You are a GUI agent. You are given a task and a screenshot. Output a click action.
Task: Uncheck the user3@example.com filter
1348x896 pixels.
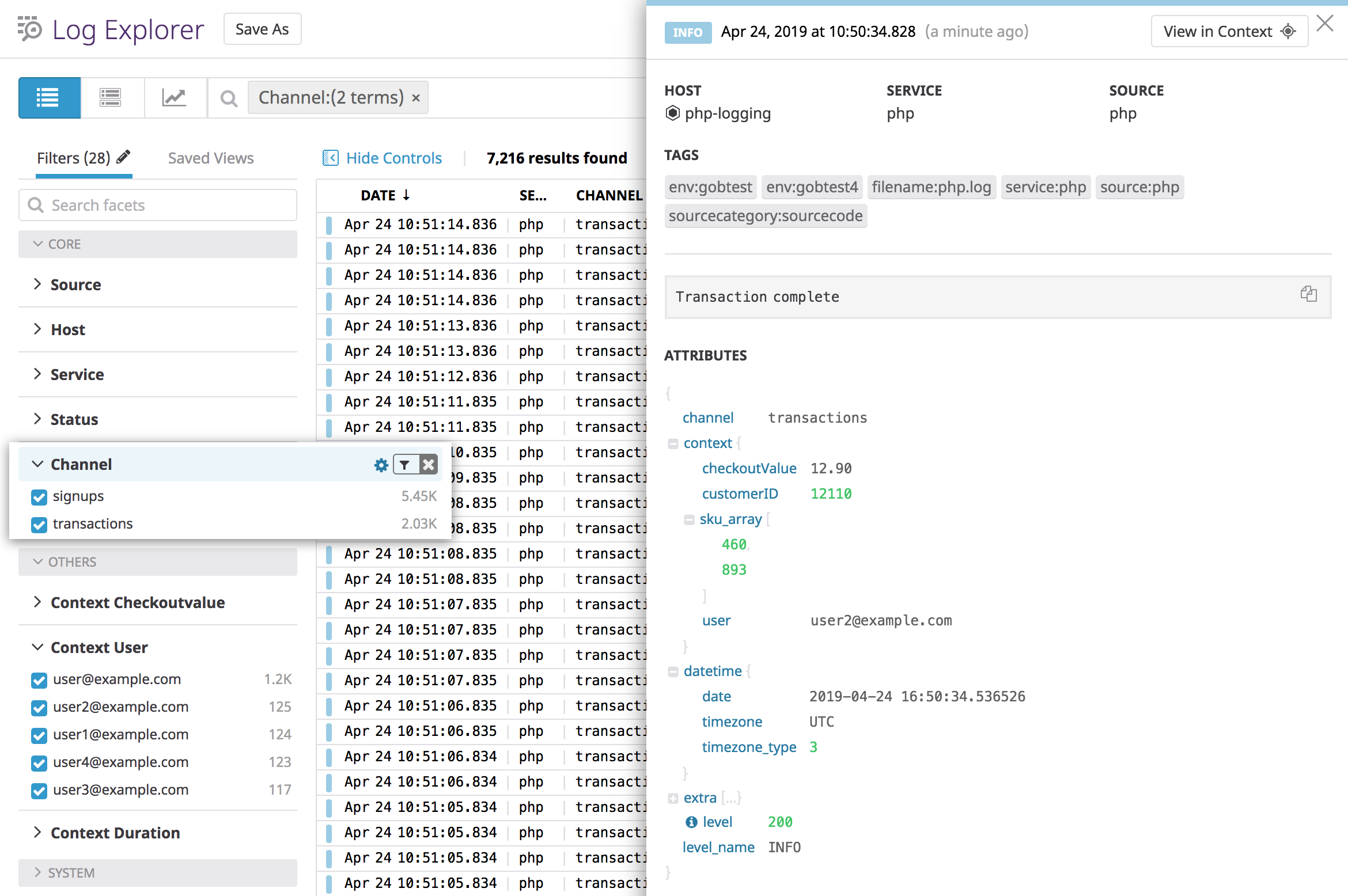pos(39,790)
